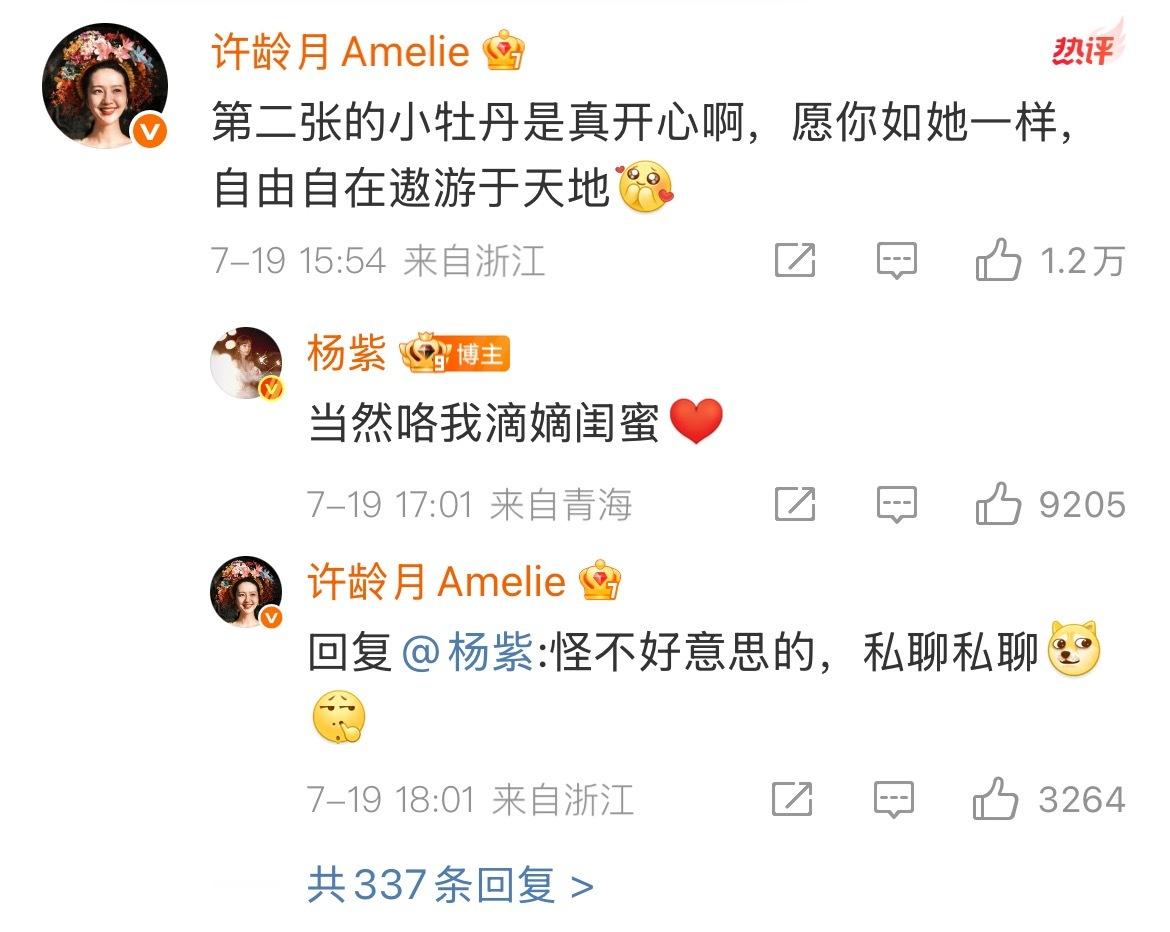Screen dimensions: 1170x932
Task: Expand all 337 replies
Action: [451, 886]
